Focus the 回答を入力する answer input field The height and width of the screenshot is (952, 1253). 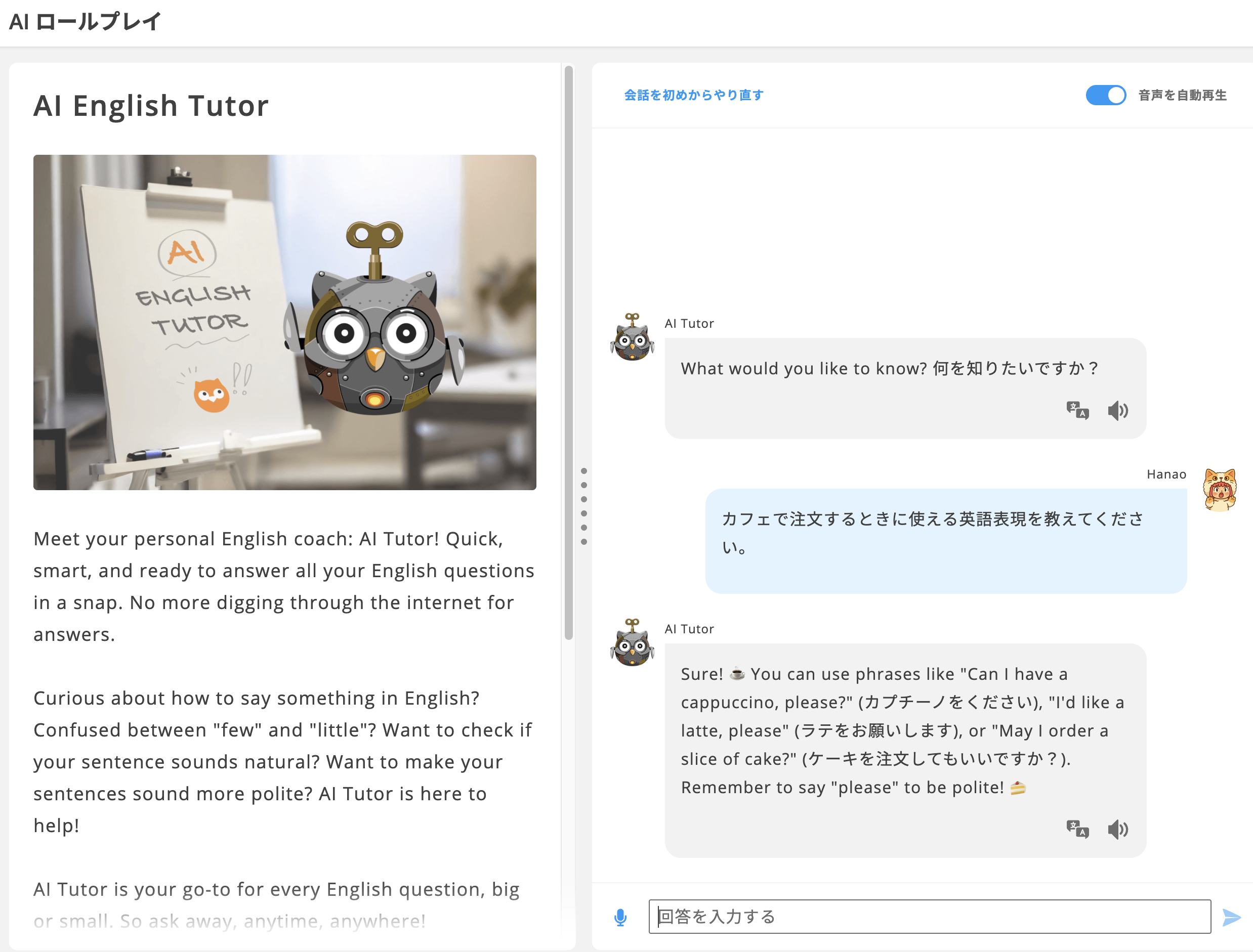[929, 916]
